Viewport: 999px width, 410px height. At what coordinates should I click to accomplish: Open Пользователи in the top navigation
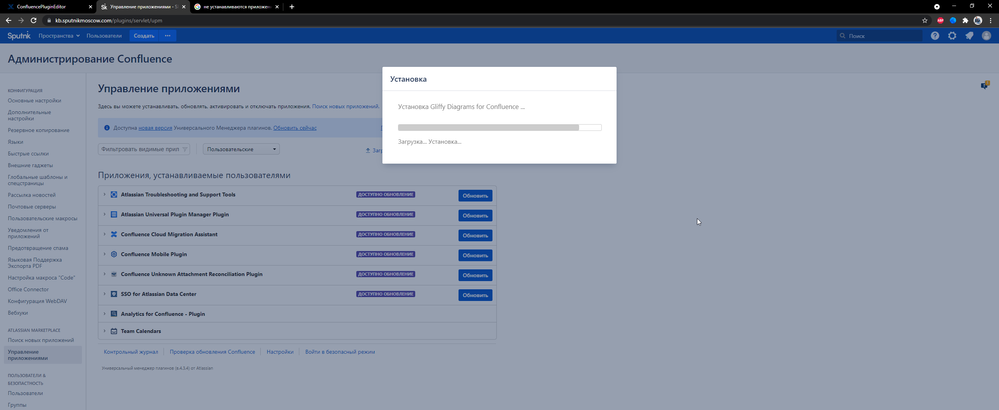104,36
